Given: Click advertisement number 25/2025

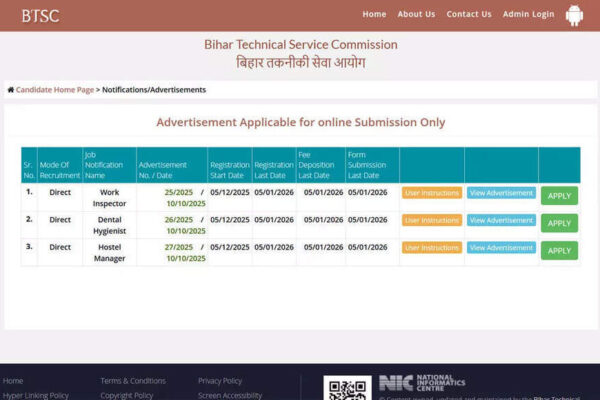Looking at the screenshot, I should tap(179, 192).
